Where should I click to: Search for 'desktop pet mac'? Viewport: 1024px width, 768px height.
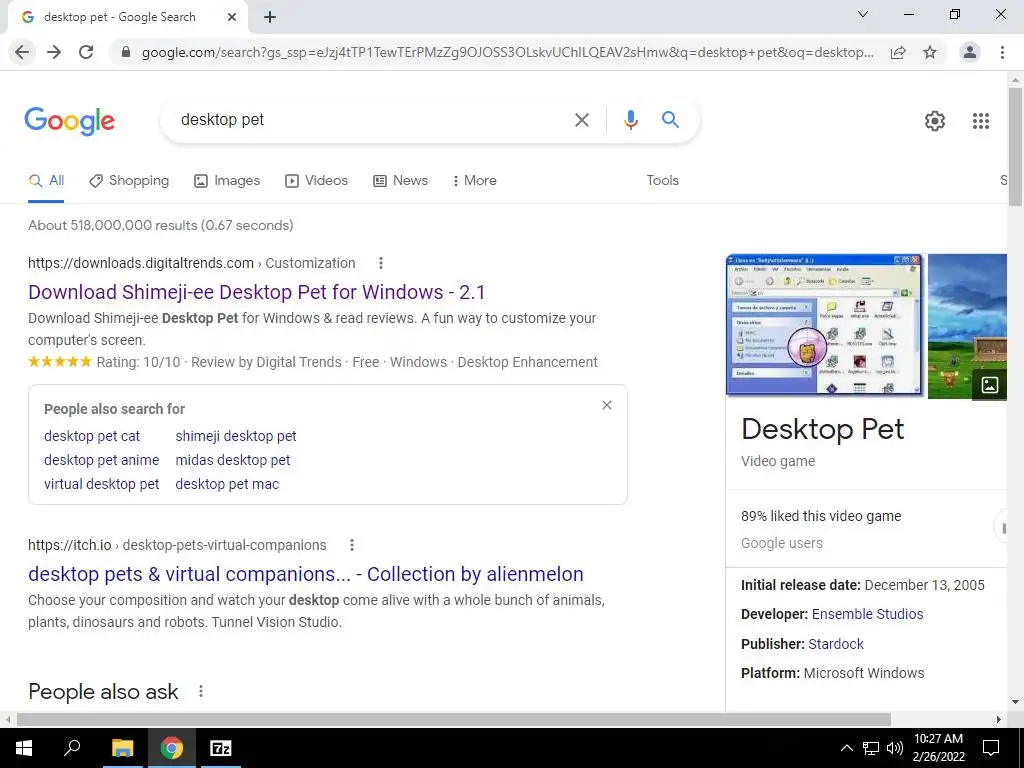click(x=227, y=485)
